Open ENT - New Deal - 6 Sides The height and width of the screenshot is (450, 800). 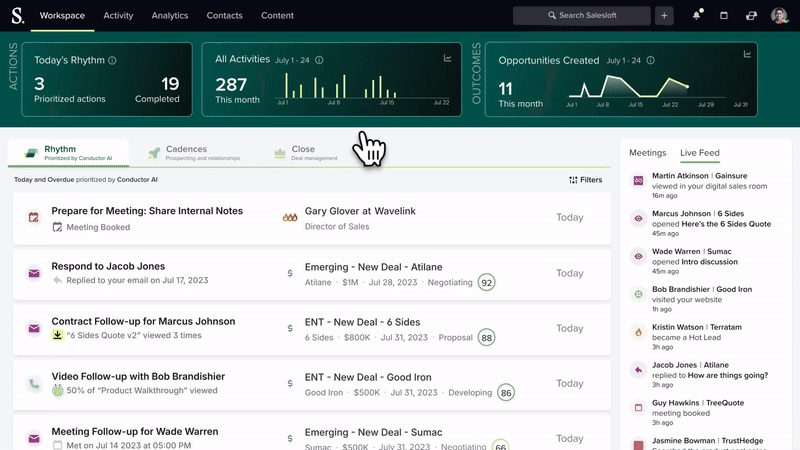pyautogui.click(x=362, y=322)
